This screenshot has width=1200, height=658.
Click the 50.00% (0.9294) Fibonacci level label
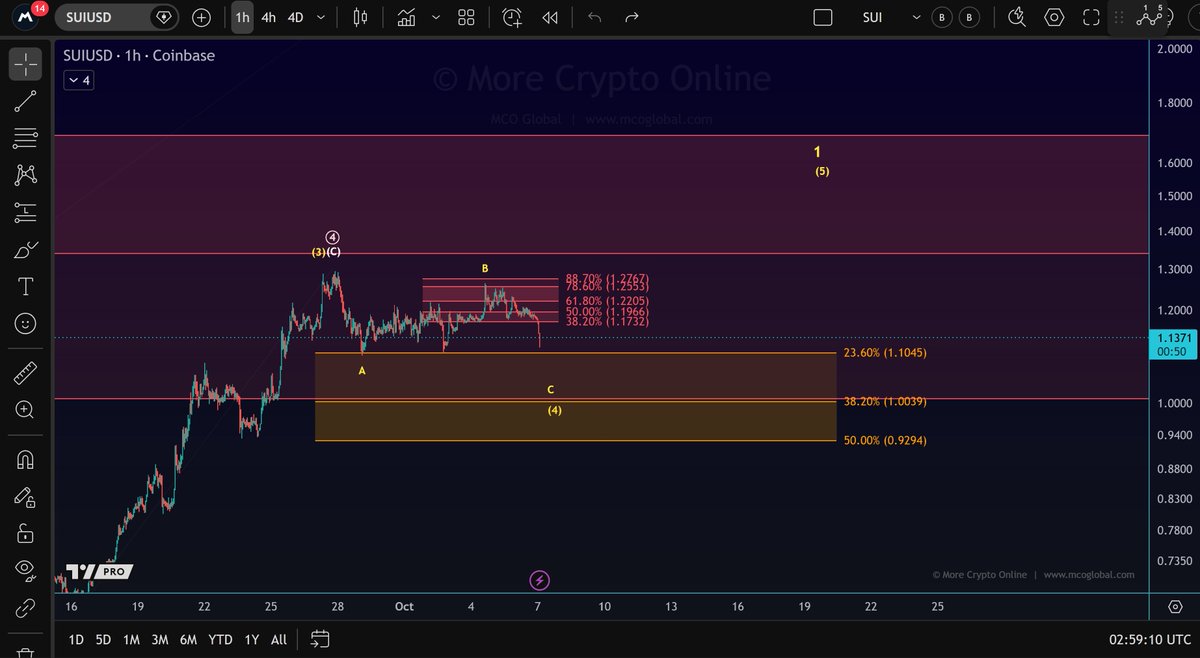point(885,440)
